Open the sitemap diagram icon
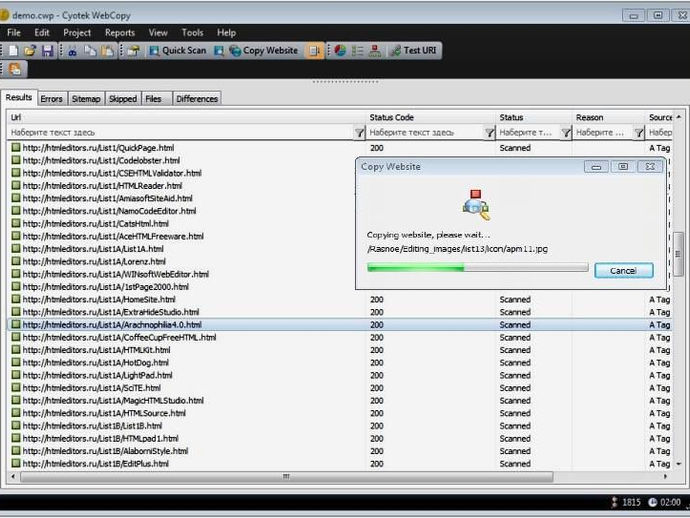Screen dimensions: 690x518 click(x=375, y=51)
